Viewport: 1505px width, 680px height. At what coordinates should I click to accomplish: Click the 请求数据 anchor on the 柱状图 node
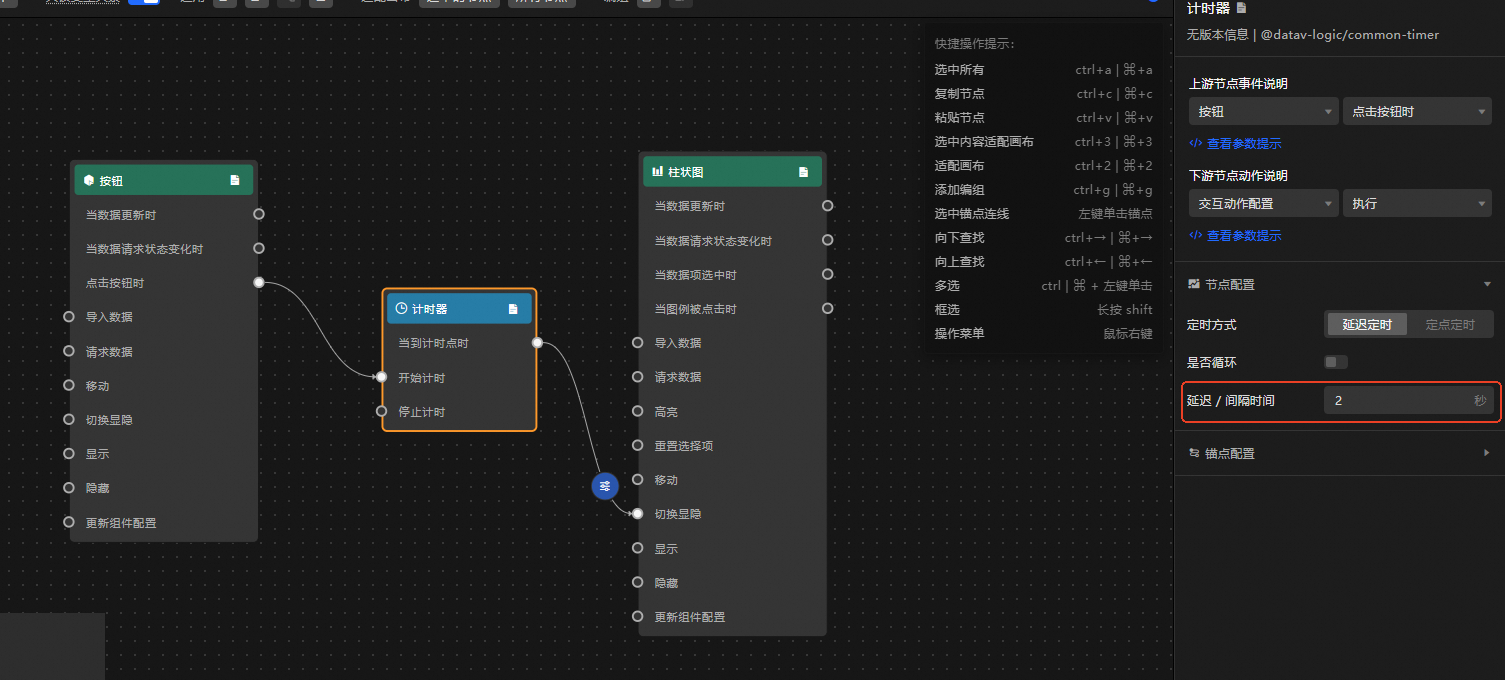coord(638,377)
